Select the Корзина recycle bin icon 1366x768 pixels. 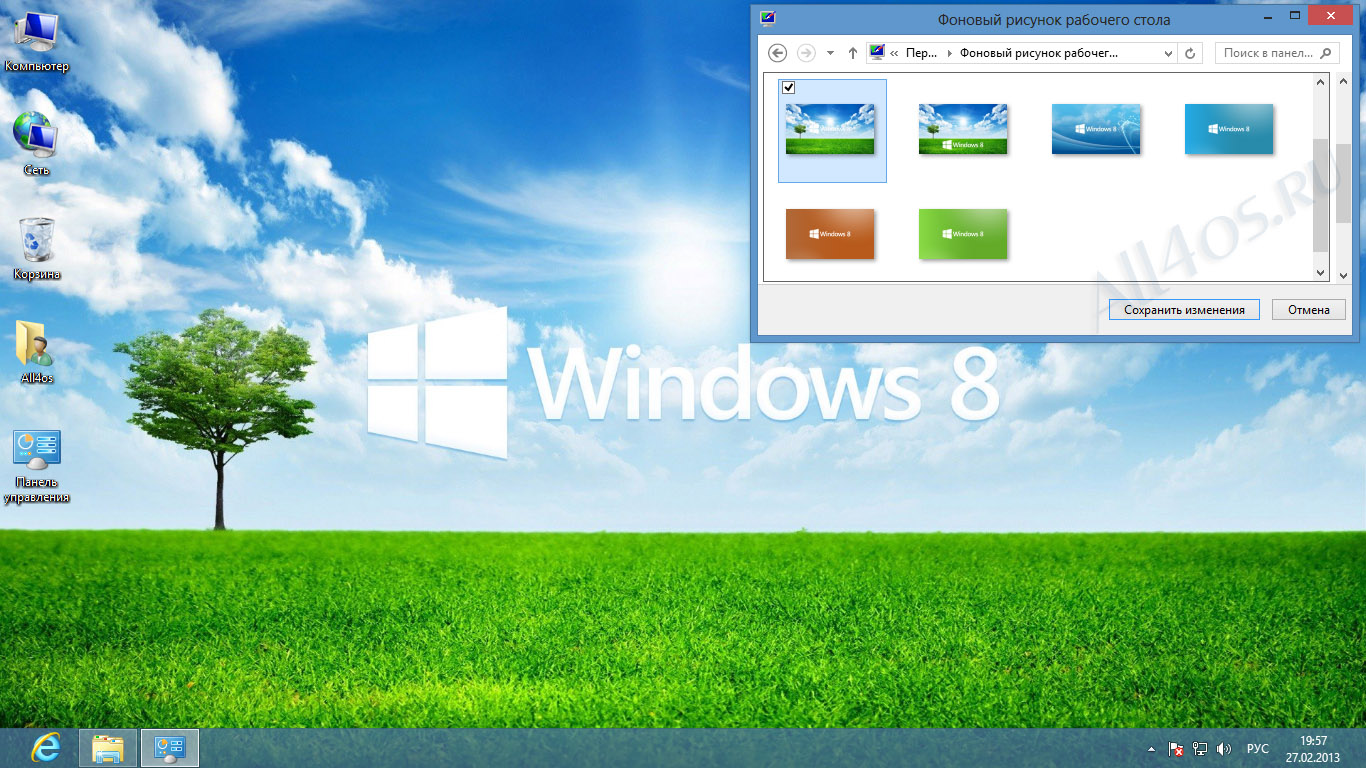37,248
